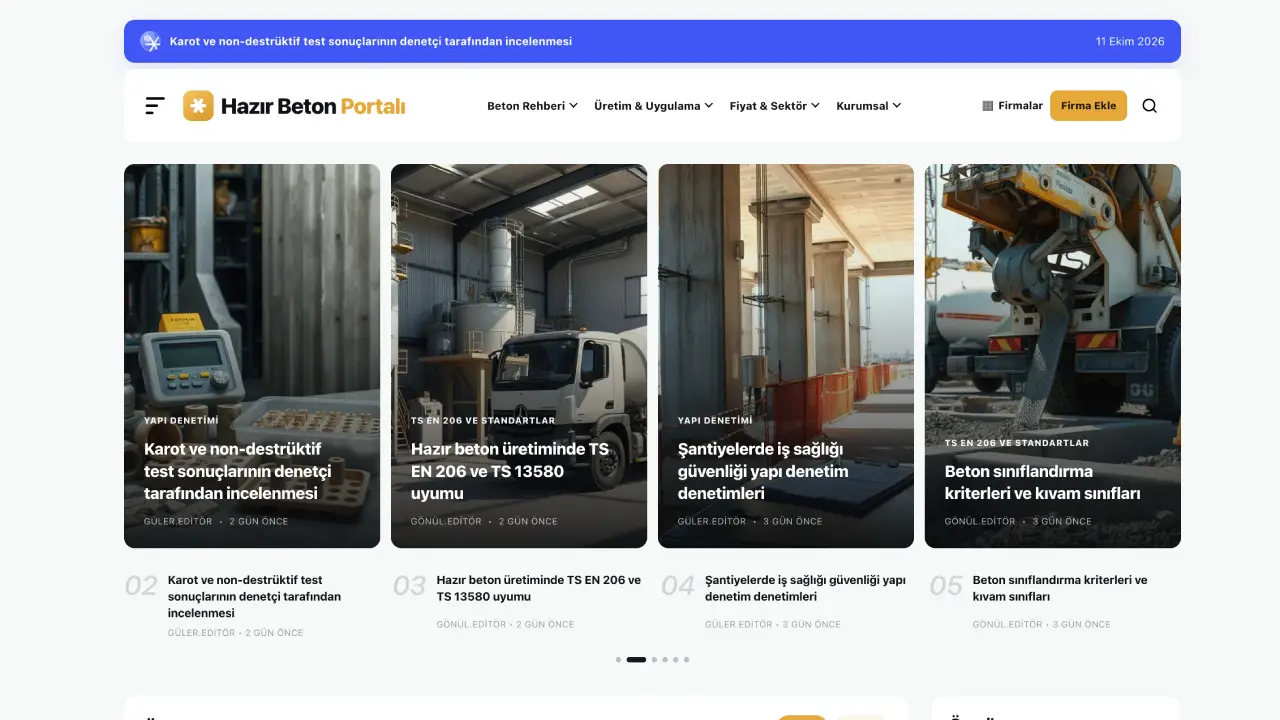This screenshot has width=1280, height=720.
Task: Click GÖNÜL.EDİTÖR under list item 05
Action: [x=1008, y=624]
